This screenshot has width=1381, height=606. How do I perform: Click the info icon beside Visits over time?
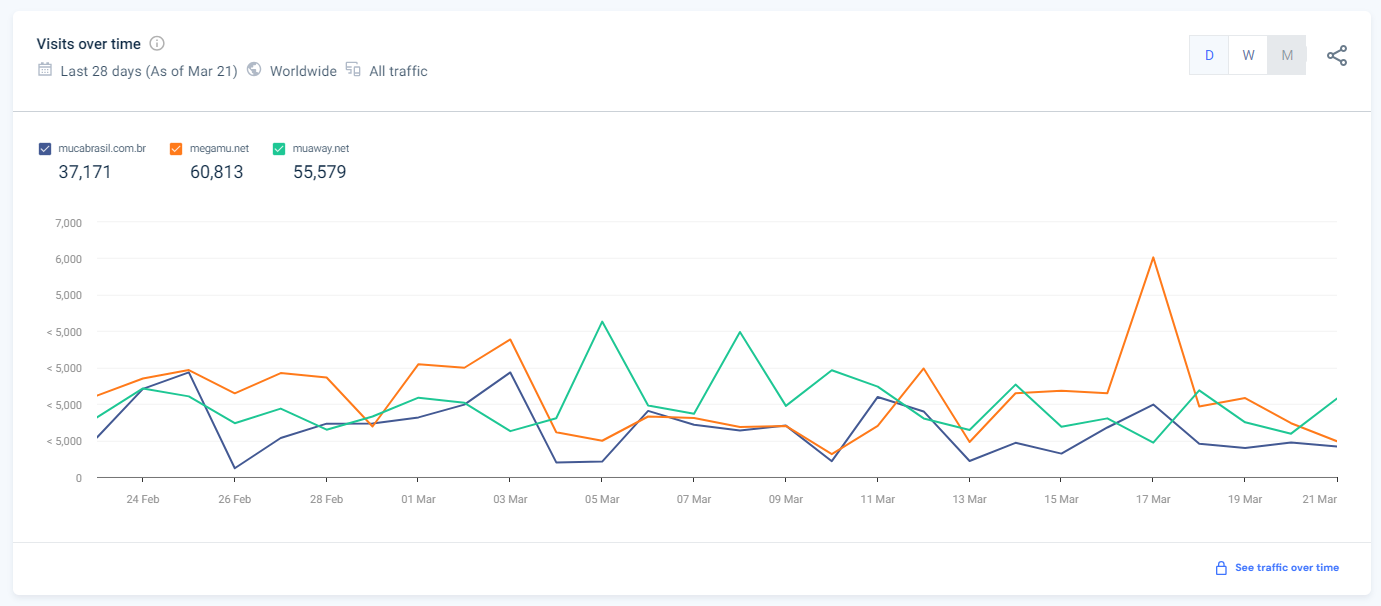coord(157,44)
